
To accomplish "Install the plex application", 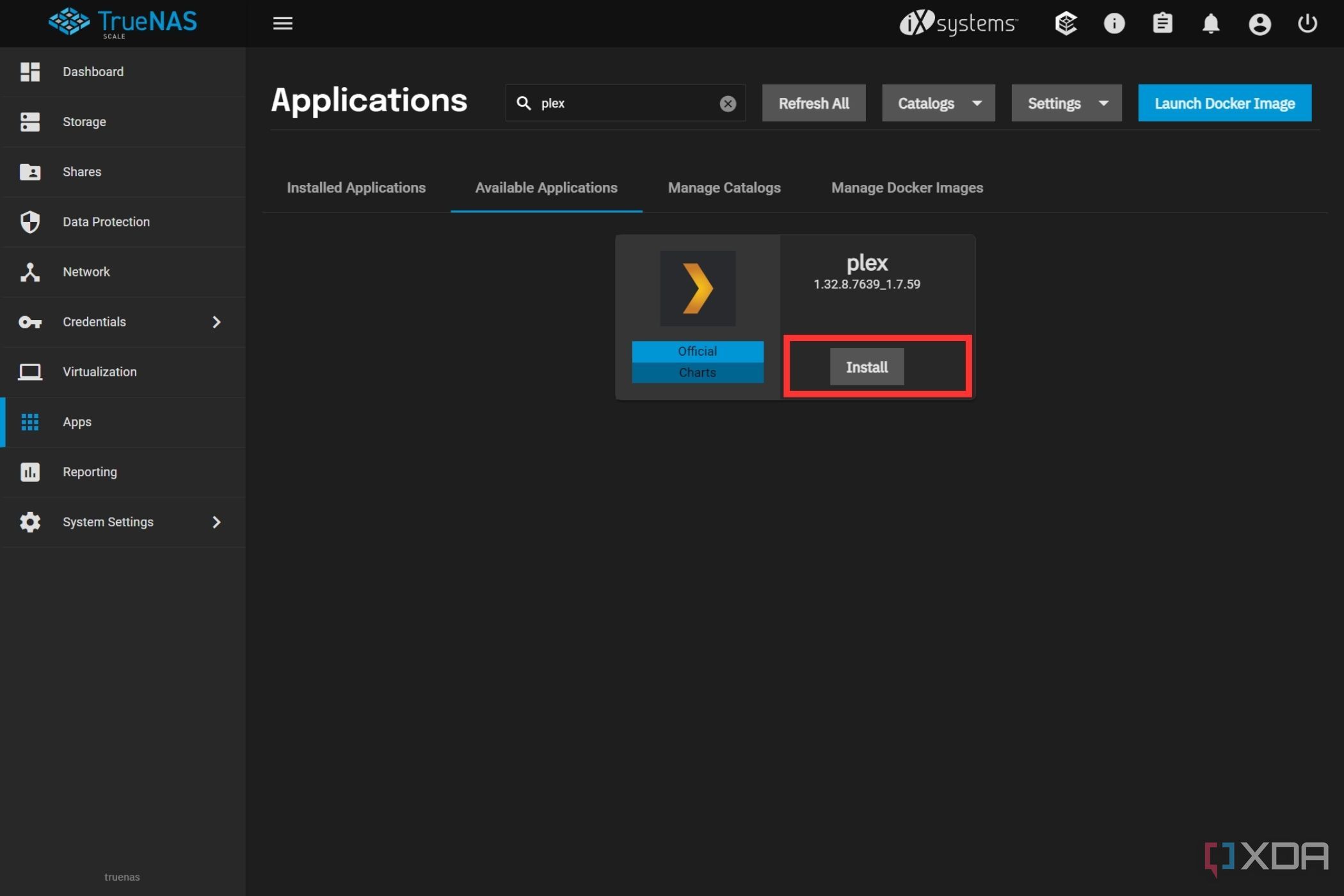I will point(867,367).
